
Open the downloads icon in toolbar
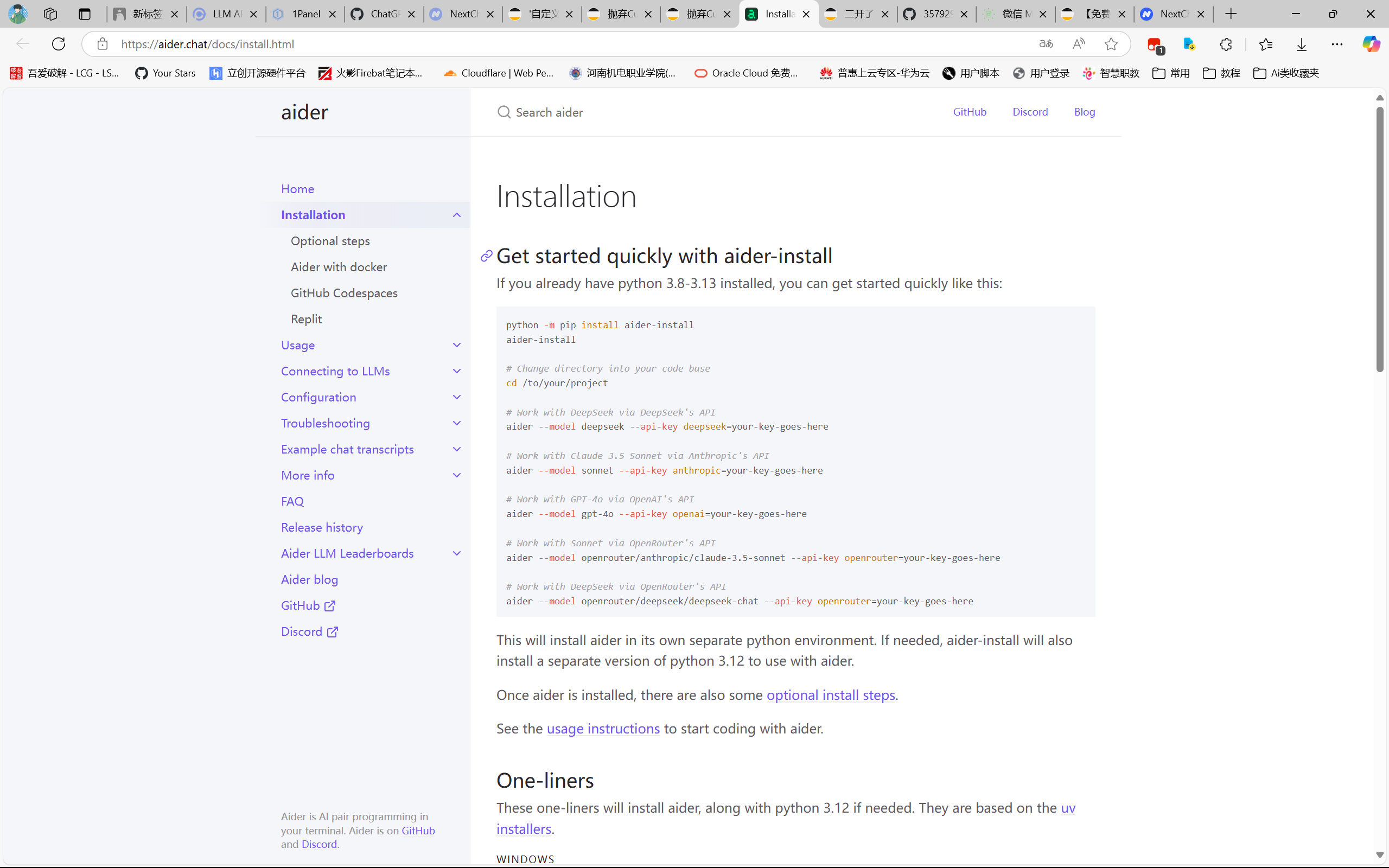1301,44
